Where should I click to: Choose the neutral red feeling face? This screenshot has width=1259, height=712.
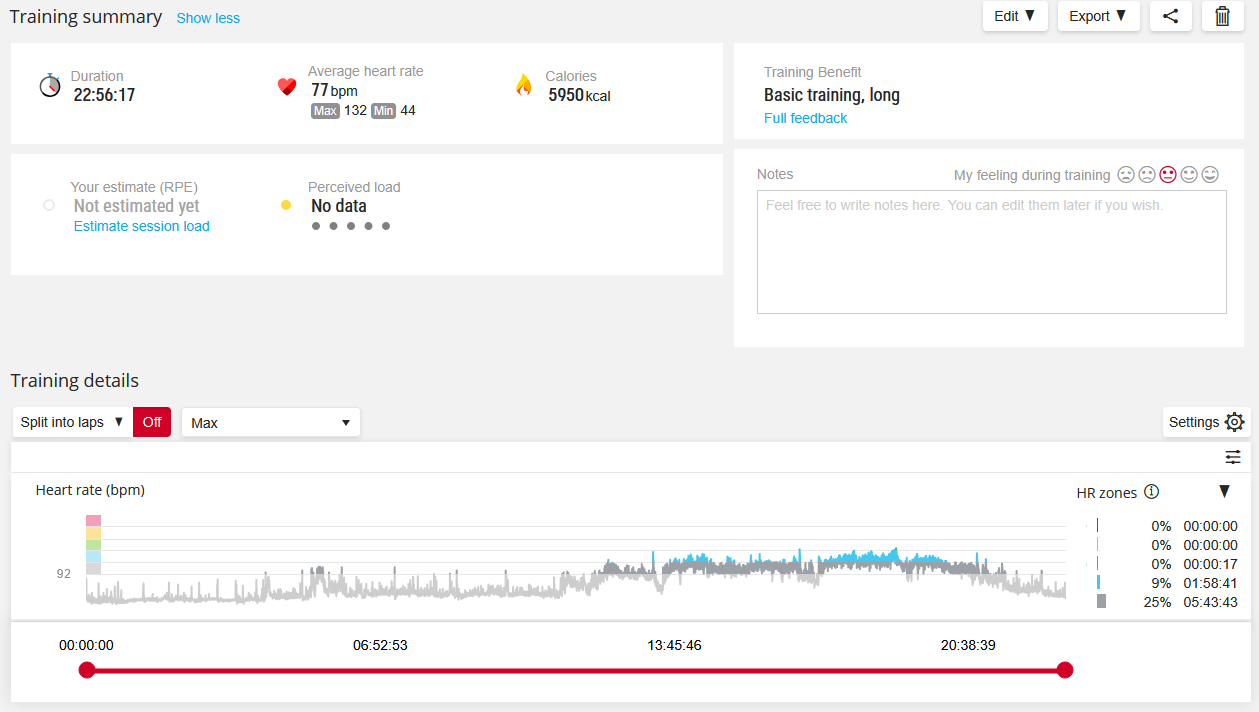1168,174
